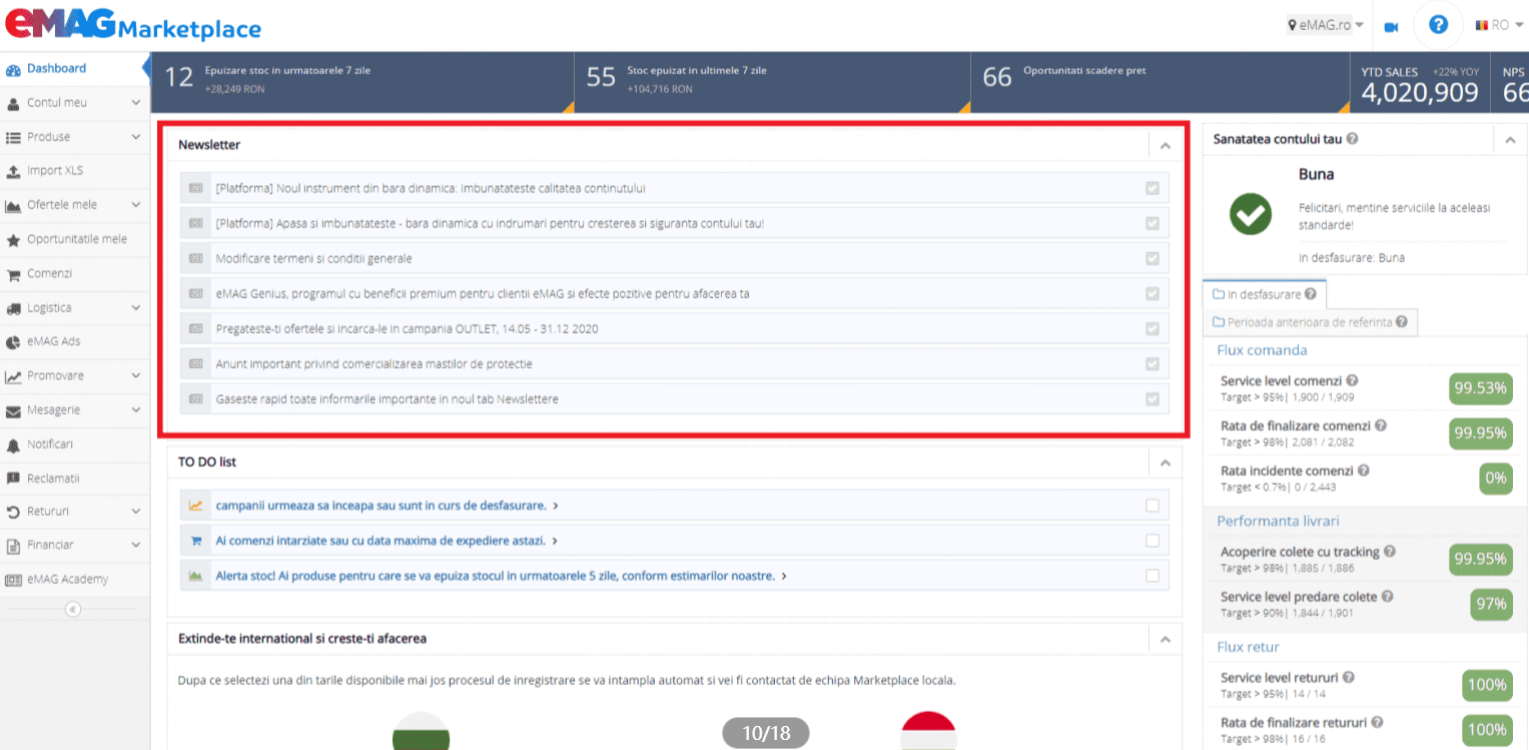
Task: Expand the Produse submenu arrow
Action: click(136, 137)
